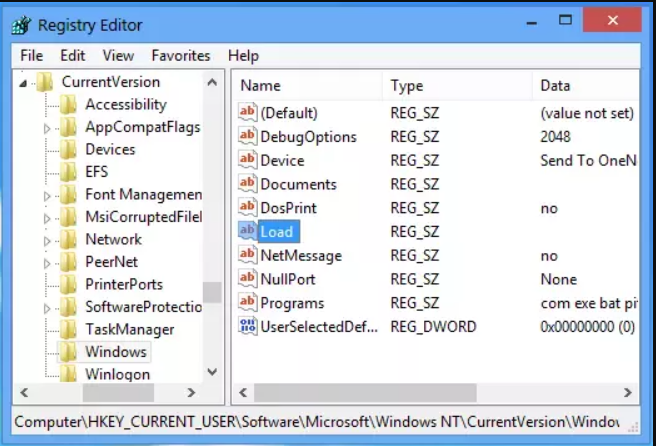Screen dimensions: 656x446
Task: Sort values by the Data column header
Action: pos(586,86)
